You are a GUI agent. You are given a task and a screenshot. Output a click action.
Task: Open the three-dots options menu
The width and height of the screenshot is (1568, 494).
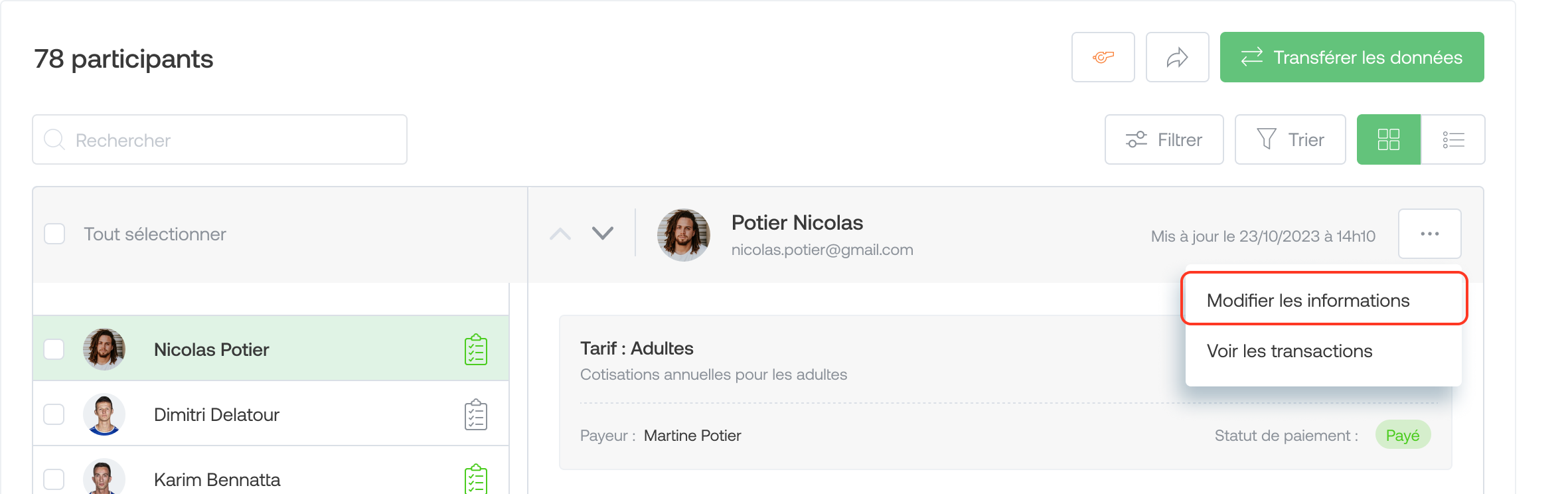point(1429,234)
